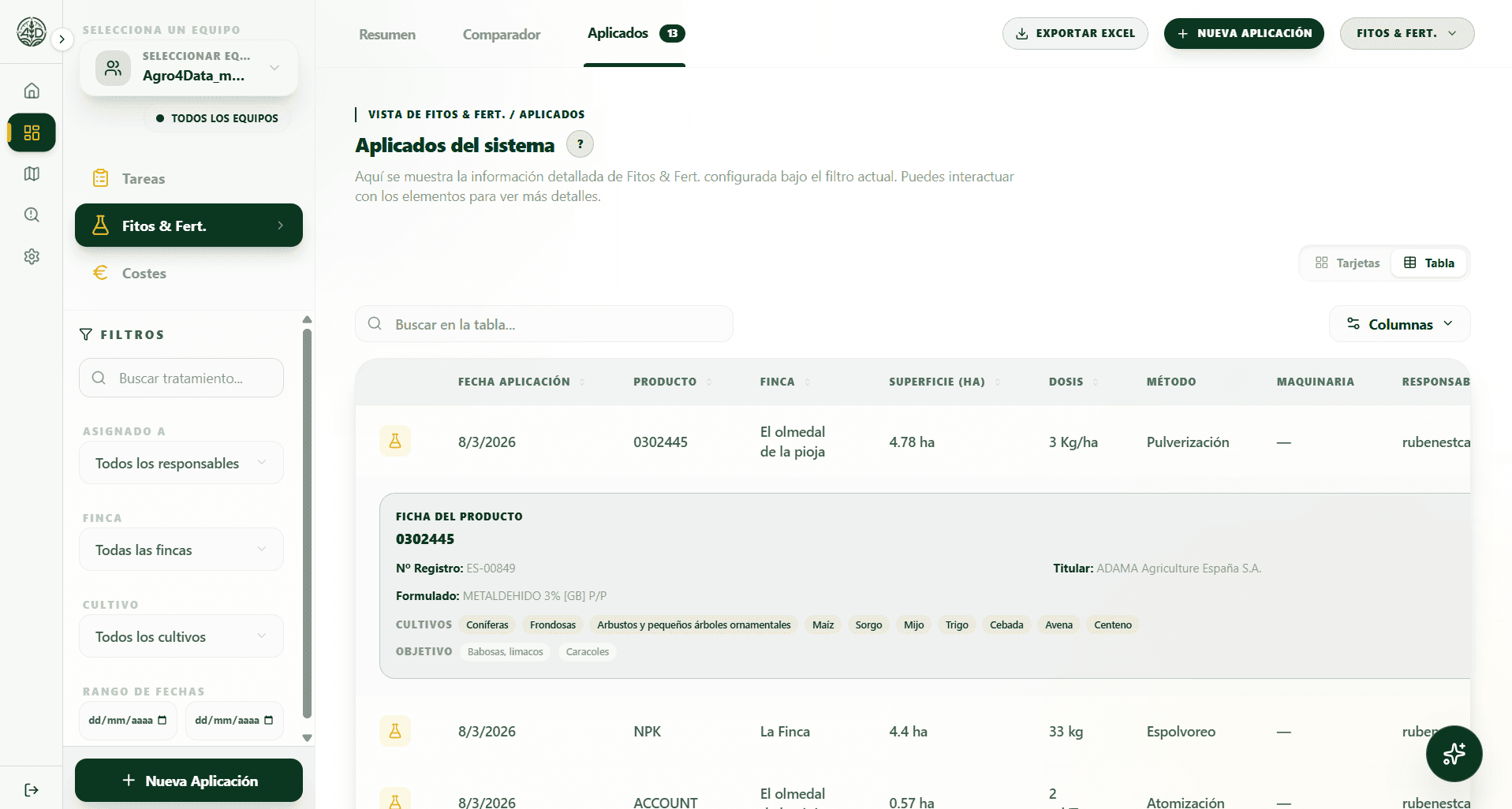The width and height of the screenshot is (1512, 809).
Task: Click the Buscar en la tabla search field
Action: pyautogui.click(x=543, y=323)
